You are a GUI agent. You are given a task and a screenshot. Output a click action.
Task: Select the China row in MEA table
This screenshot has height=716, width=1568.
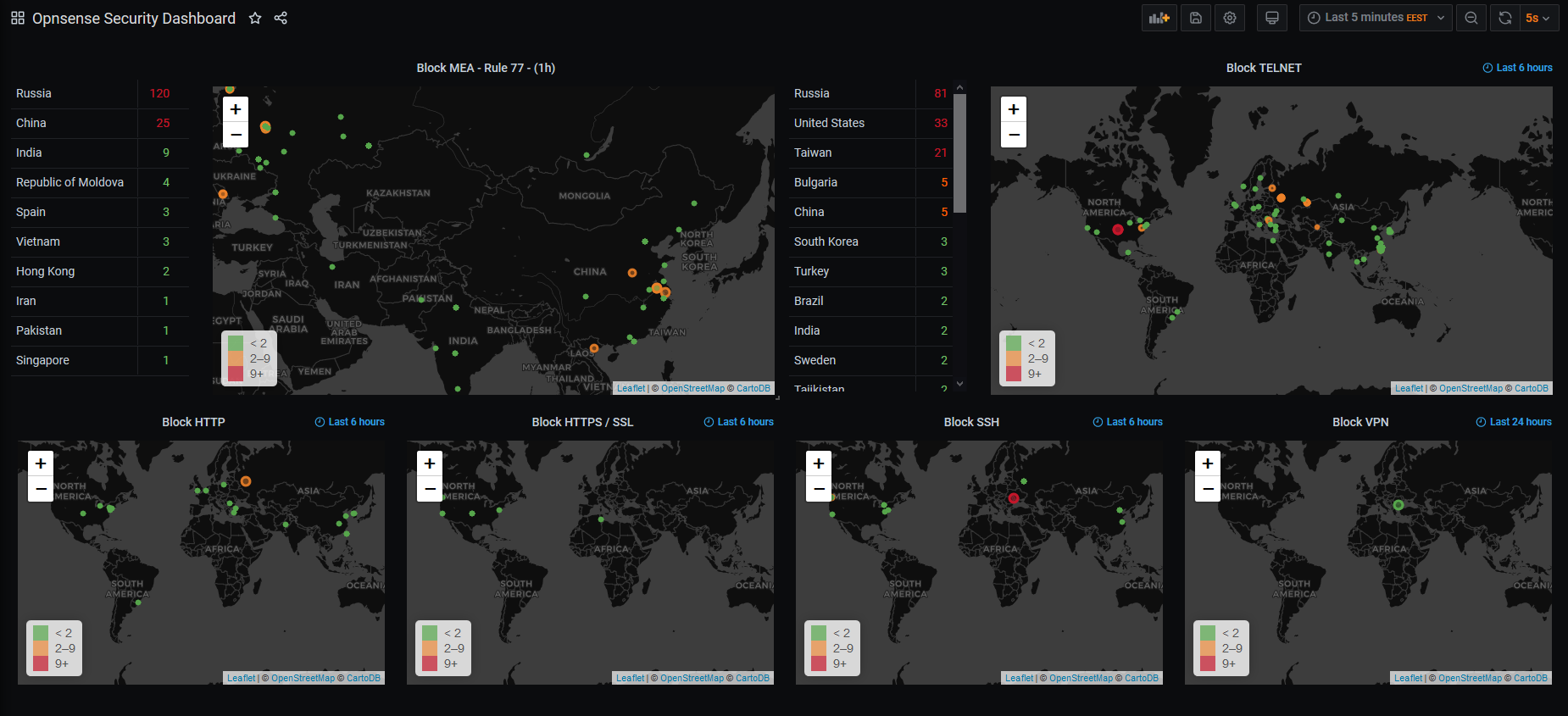[100, 124]
